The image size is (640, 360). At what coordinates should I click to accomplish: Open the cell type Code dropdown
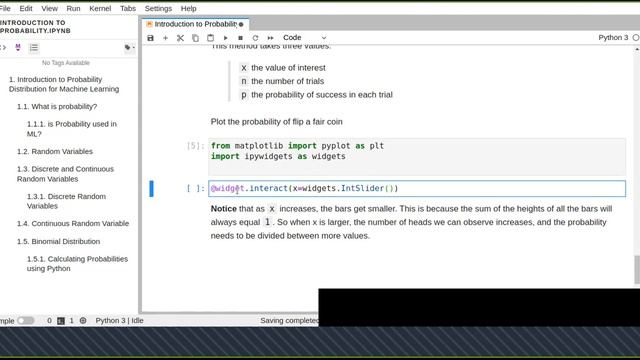(304, 38)
